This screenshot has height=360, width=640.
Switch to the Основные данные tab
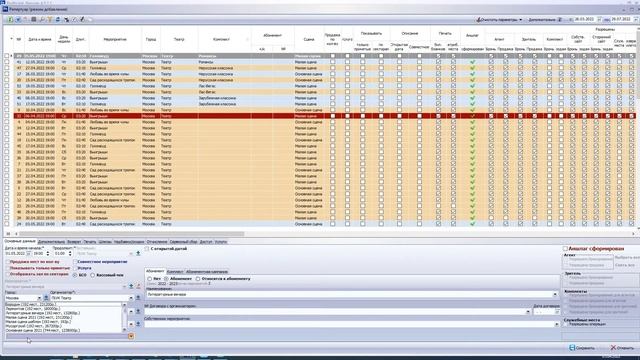coord(20,242)
